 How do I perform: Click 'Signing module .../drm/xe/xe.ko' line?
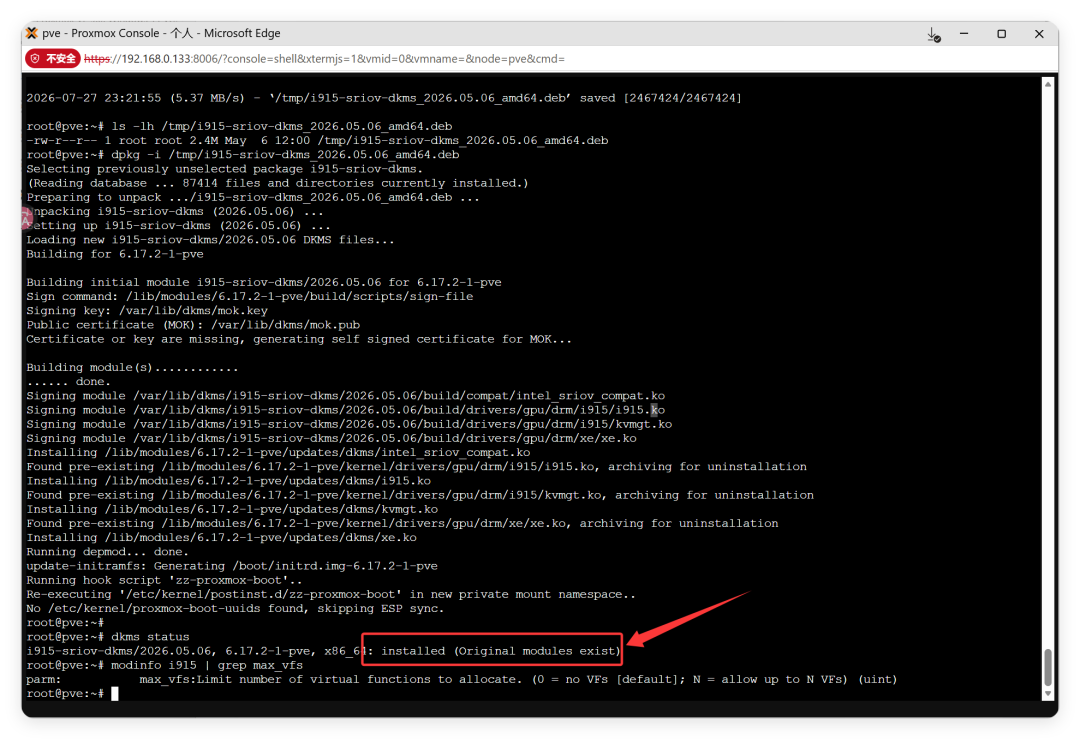(x=331, y=439)
